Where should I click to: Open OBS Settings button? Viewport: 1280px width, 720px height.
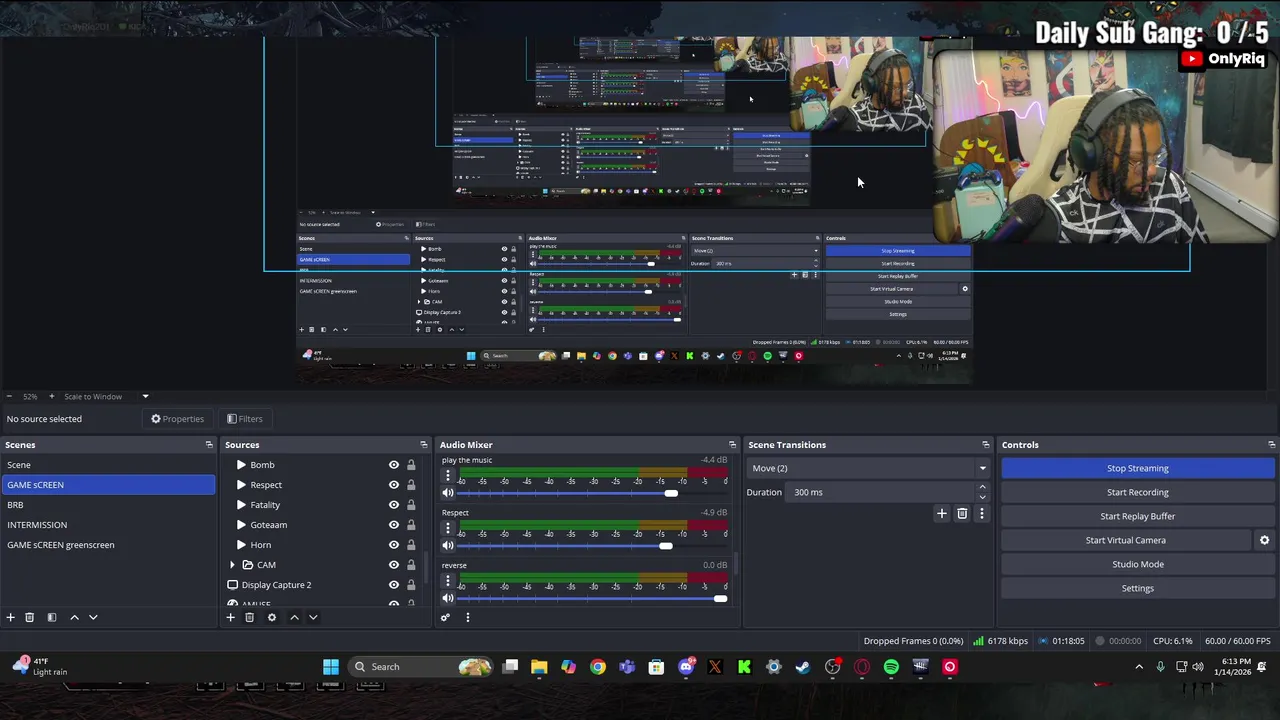point(1138,588)
